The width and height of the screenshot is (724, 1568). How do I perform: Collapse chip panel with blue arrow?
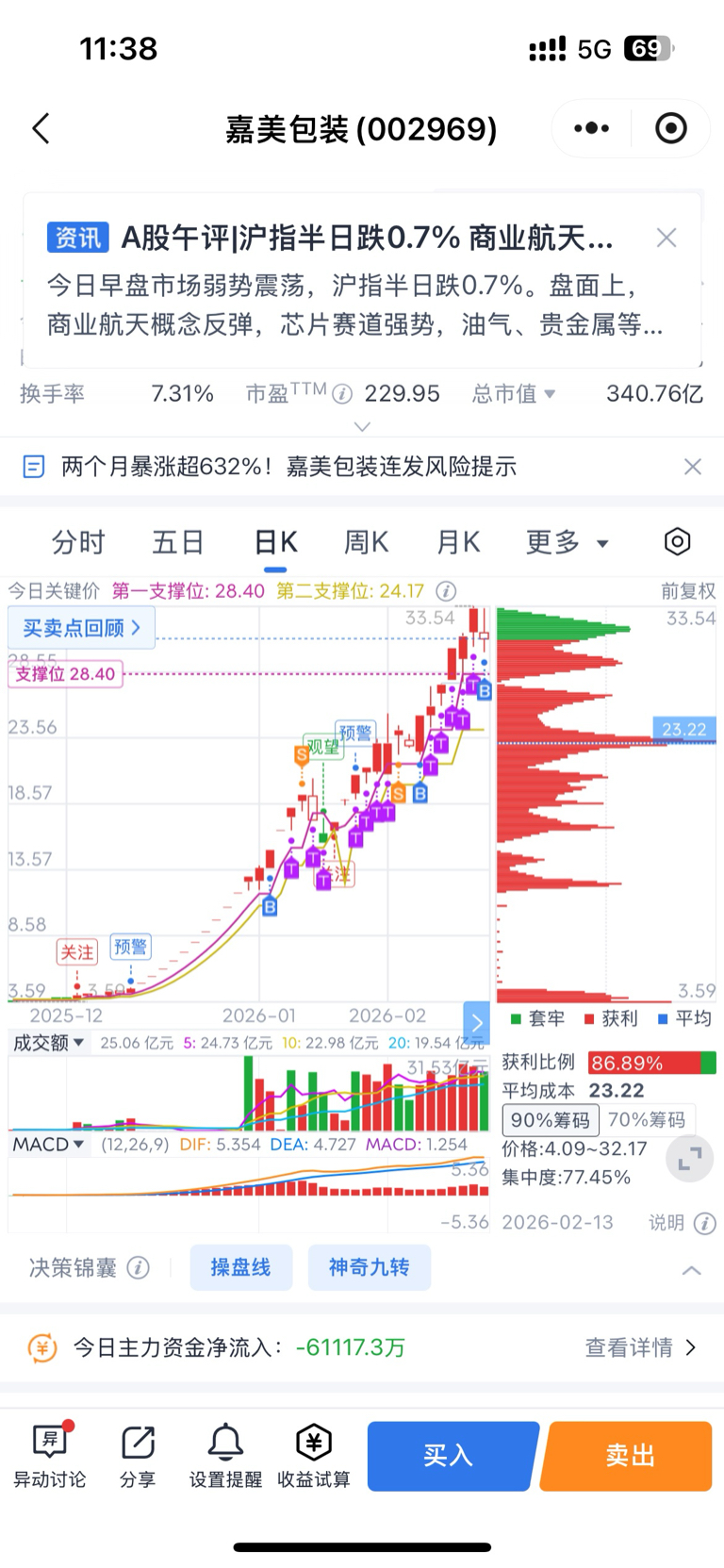(477, 1021)
